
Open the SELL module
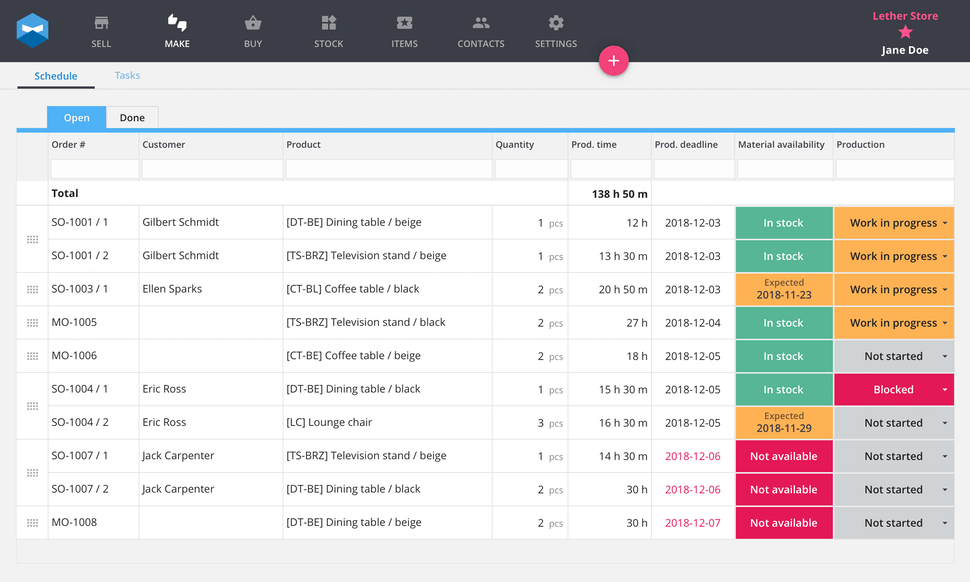tap(100, 30)
